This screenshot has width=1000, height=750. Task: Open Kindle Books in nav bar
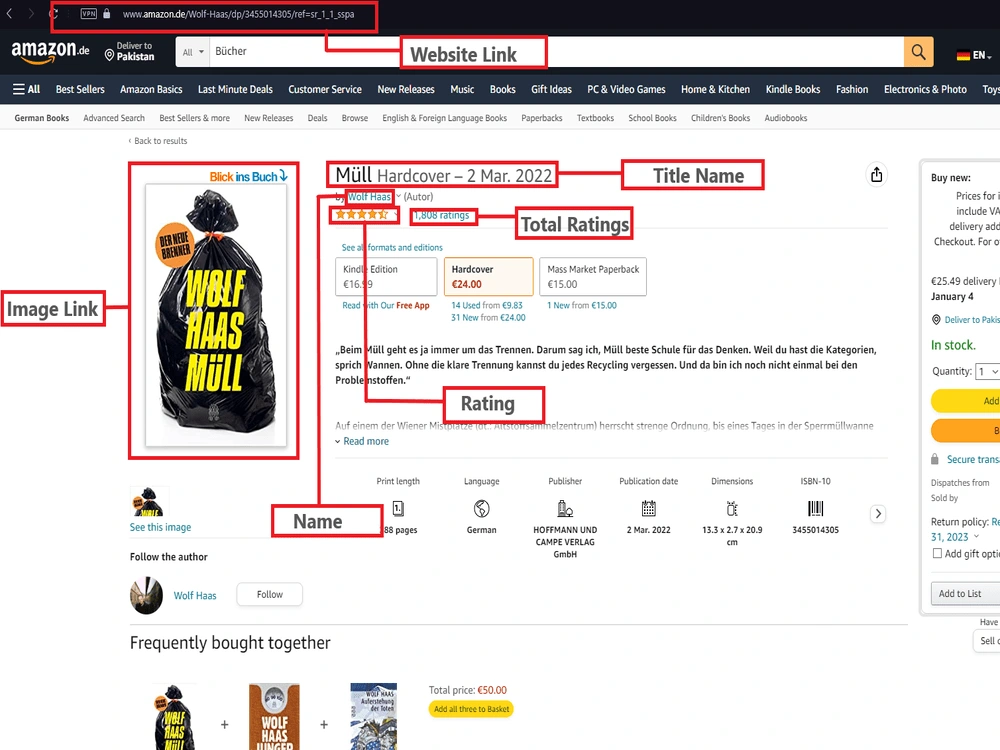(x=793, y=89)
